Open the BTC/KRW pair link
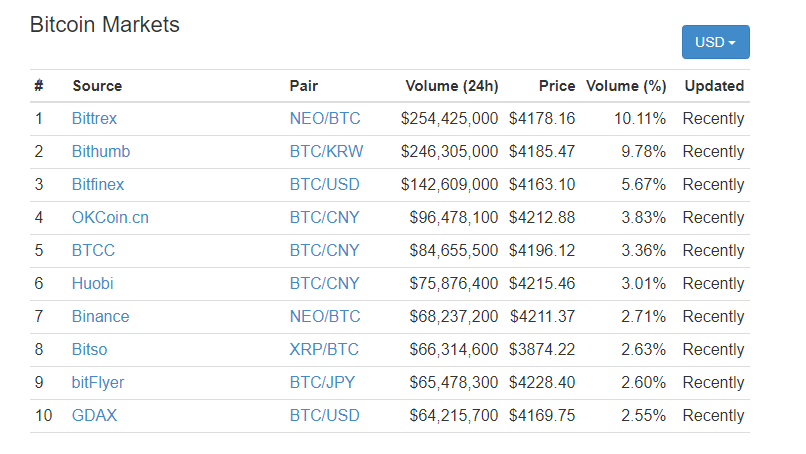The width and height of the screenshot is (806, 454). pyautogui.click(x=326, y=152)
